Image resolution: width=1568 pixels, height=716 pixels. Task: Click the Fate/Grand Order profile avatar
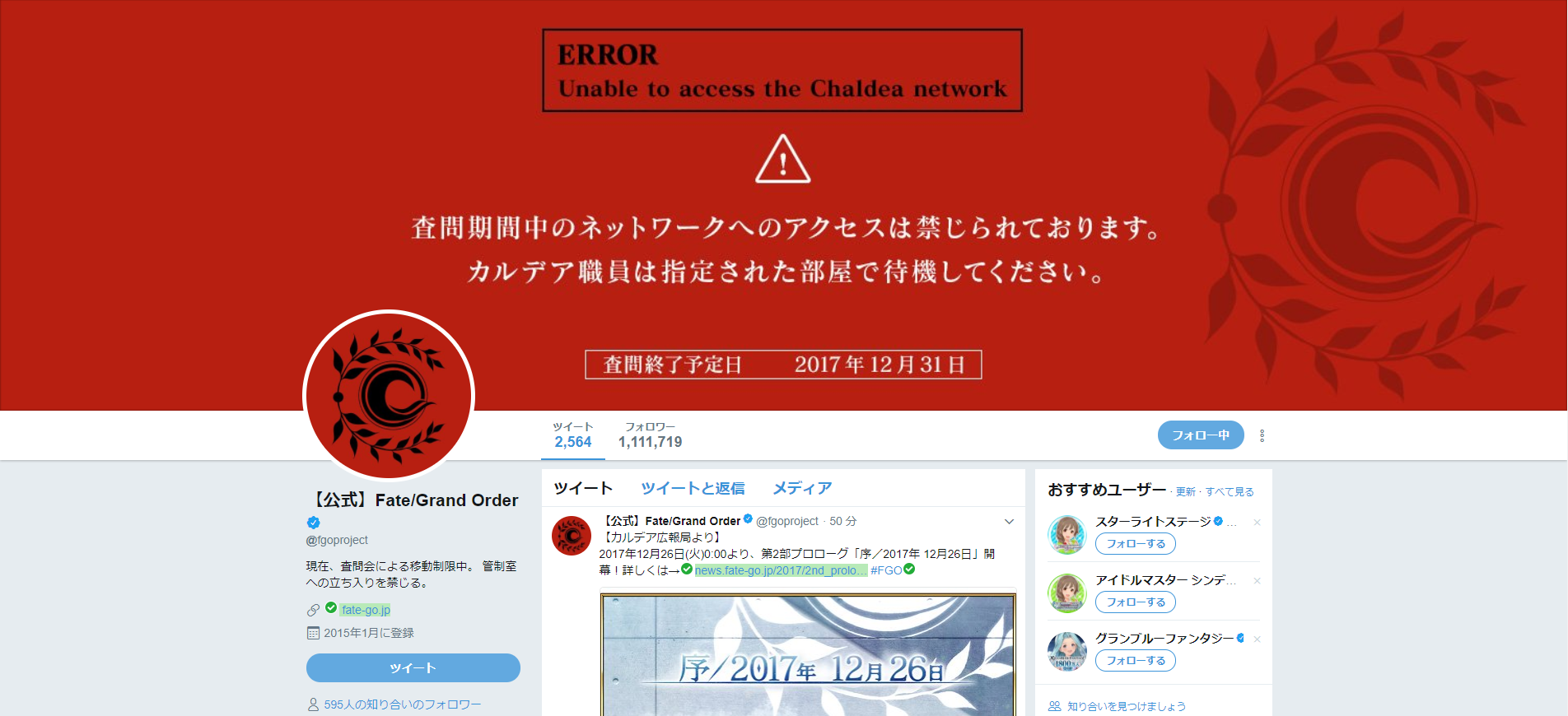[389, 395]
